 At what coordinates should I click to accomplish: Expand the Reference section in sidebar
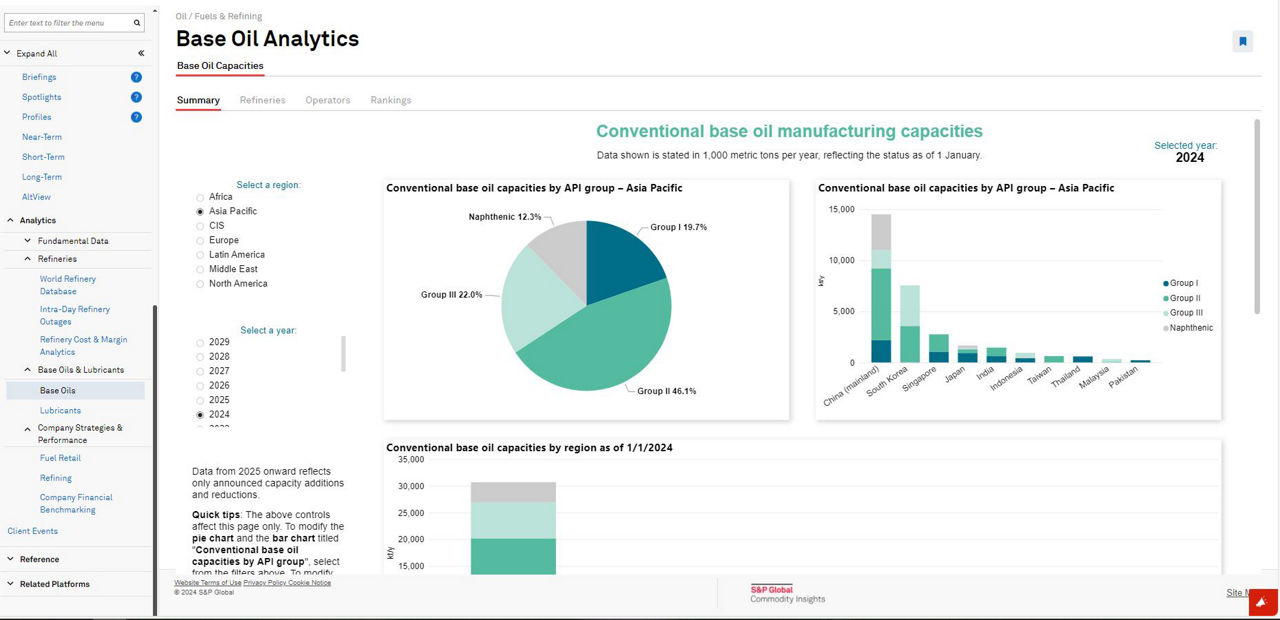(10, 559)
